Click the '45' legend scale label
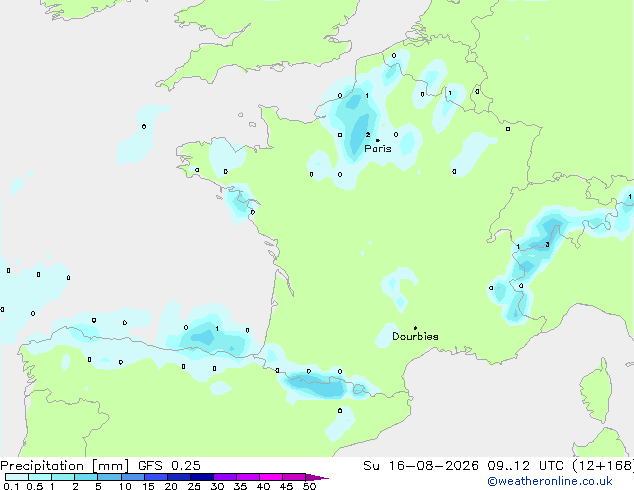The height and width of the screenshot is (490, 634). 286,486
